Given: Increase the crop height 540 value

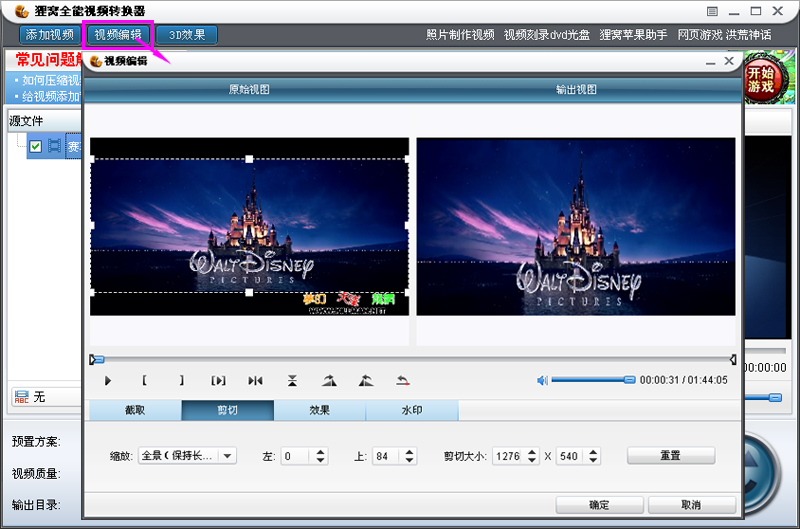Looking at the screenshot, I should point(593,452).
